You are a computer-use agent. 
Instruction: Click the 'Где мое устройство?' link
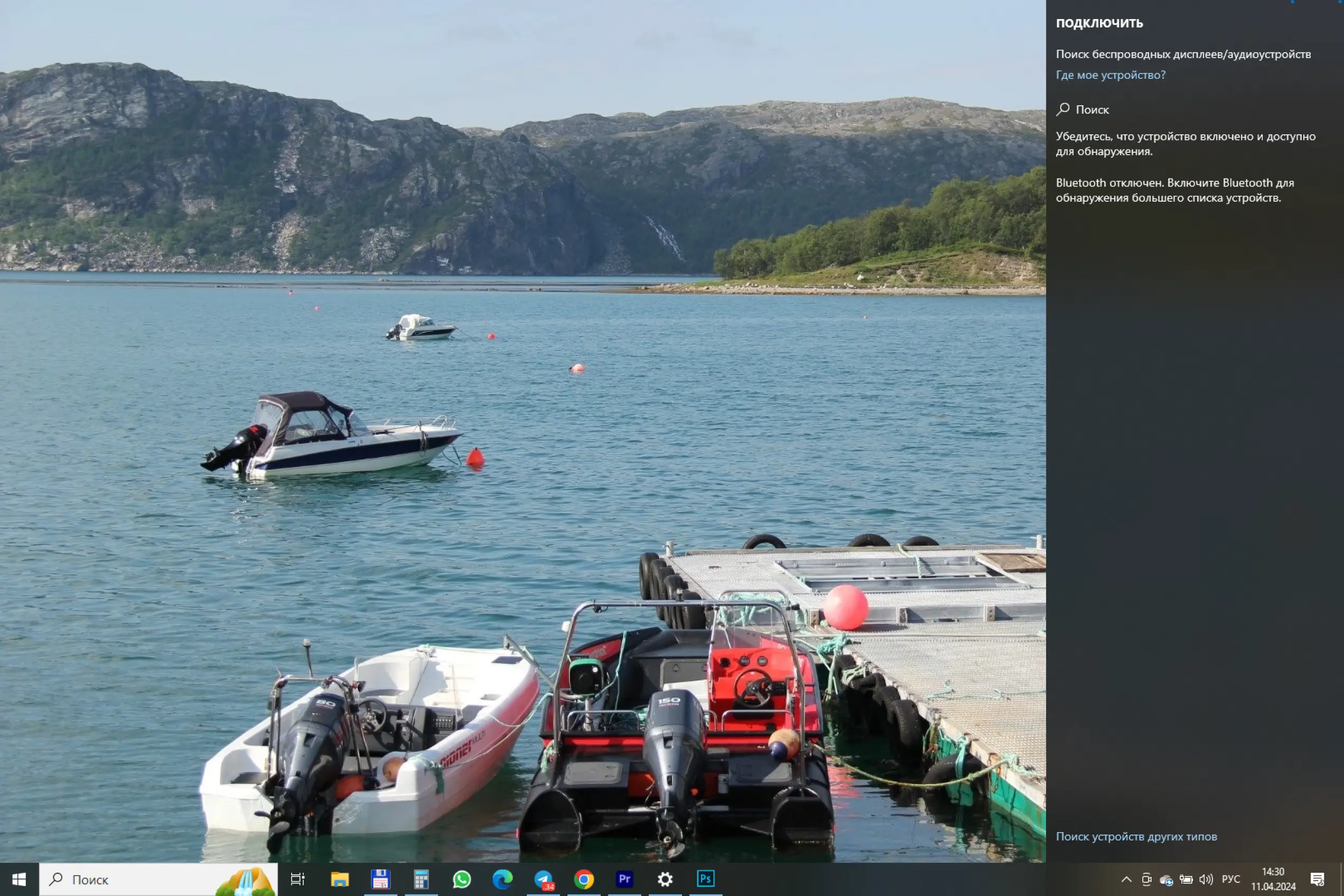tap(1110, 75)
